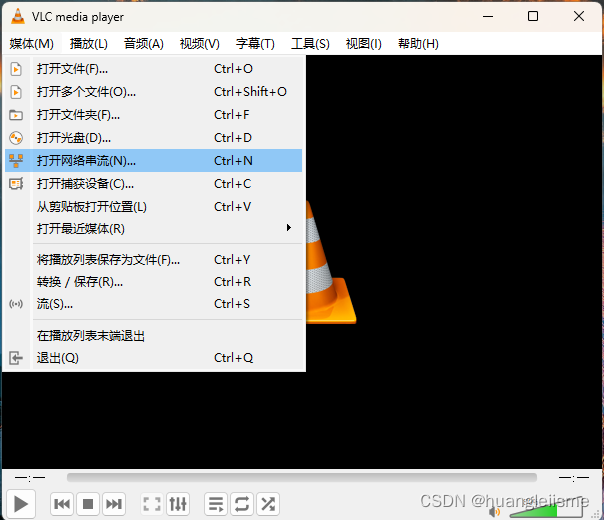Click the remaining time label at right
This screenshot has width=604, height=520.
(x=574, y=478)
